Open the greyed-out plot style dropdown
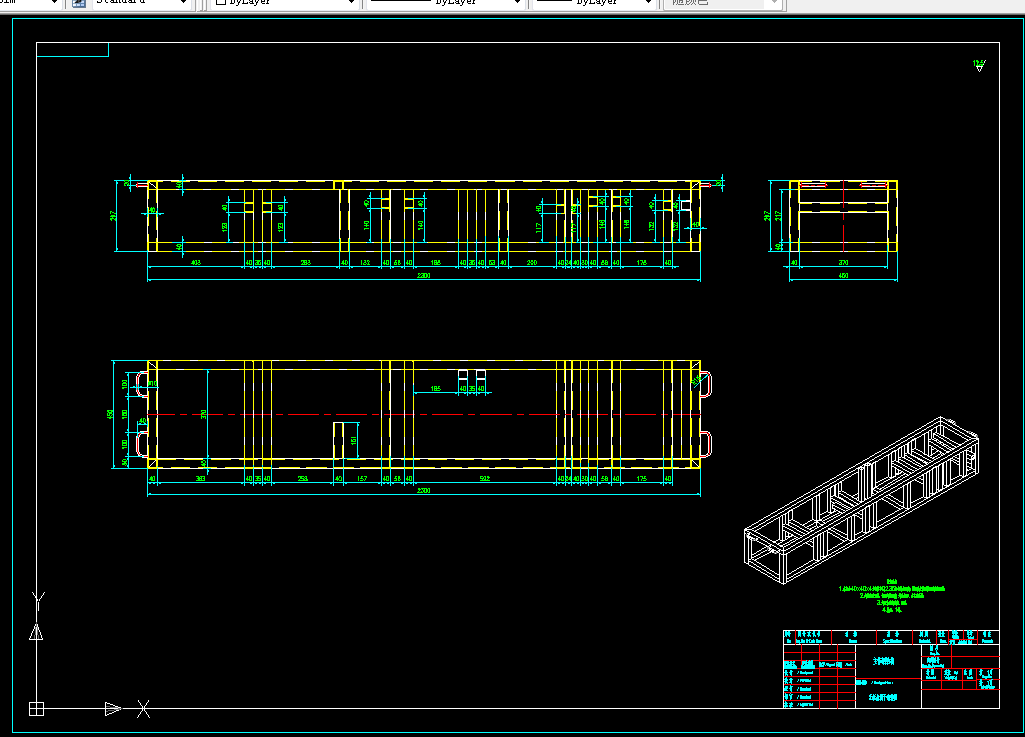This screenshot has height=737, width=1025. 722,3
